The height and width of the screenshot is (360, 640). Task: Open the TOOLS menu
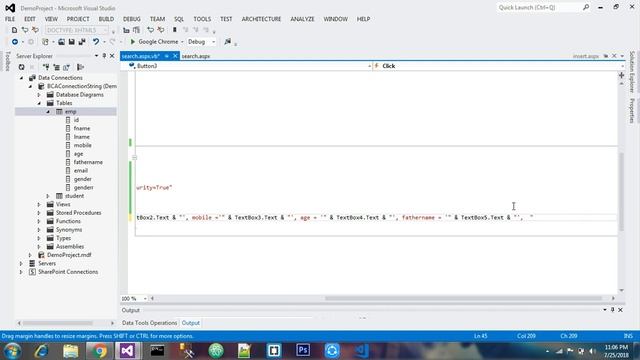[x=202, y=19]
